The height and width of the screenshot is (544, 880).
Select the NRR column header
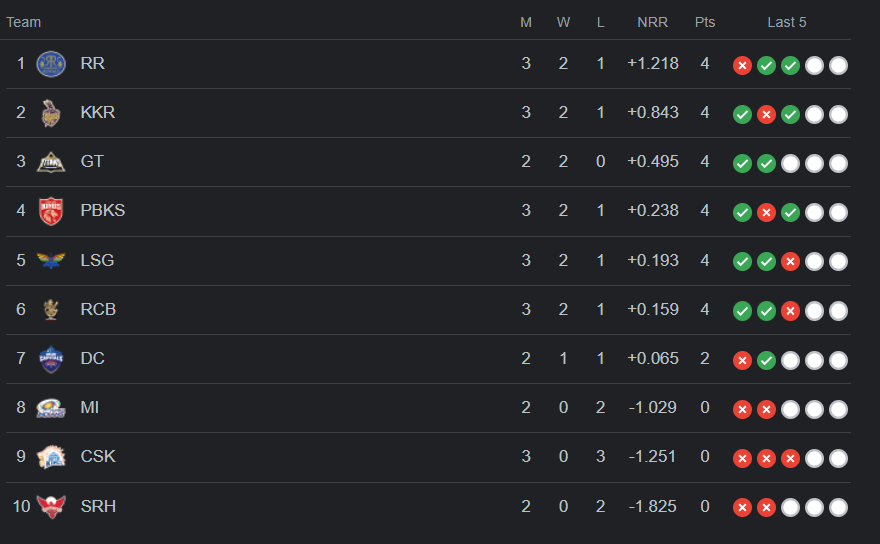coord(652,22)
